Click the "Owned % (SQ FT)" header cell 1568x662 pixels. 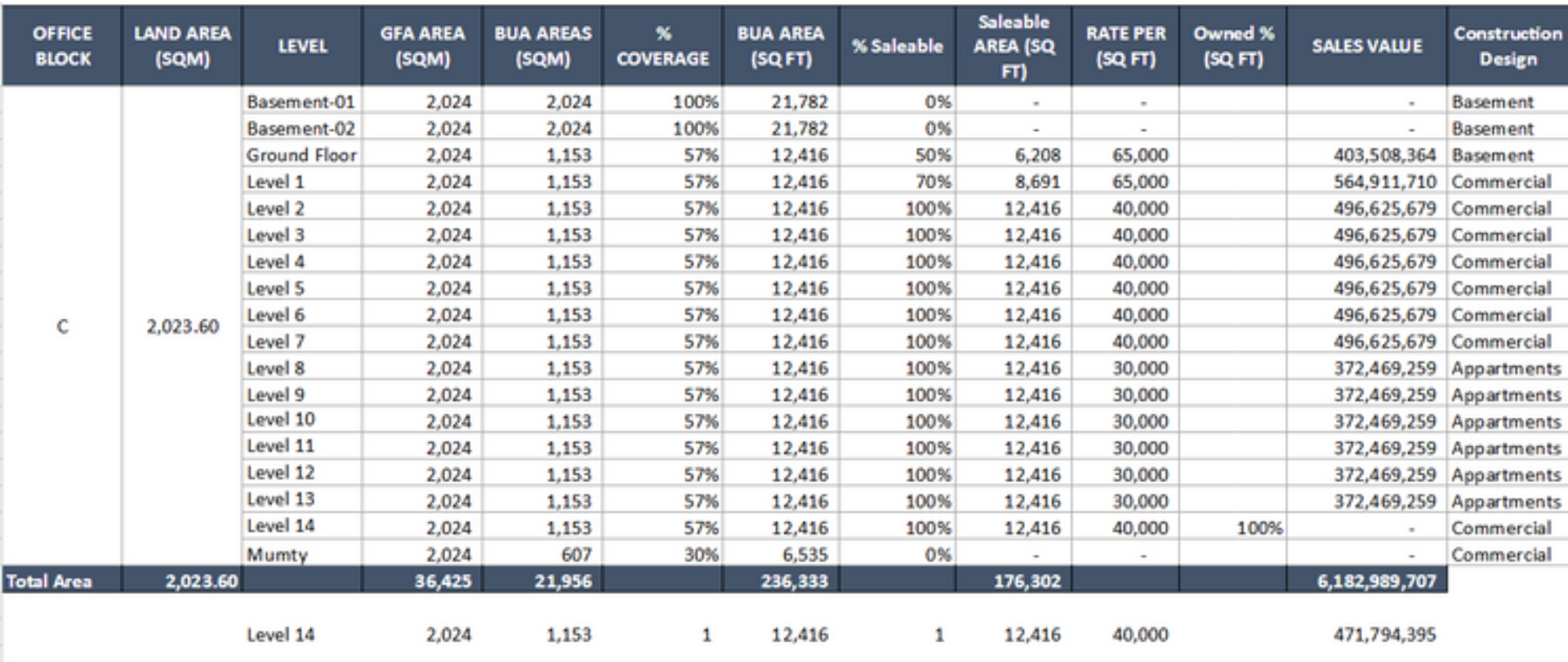coord(1233,46)
